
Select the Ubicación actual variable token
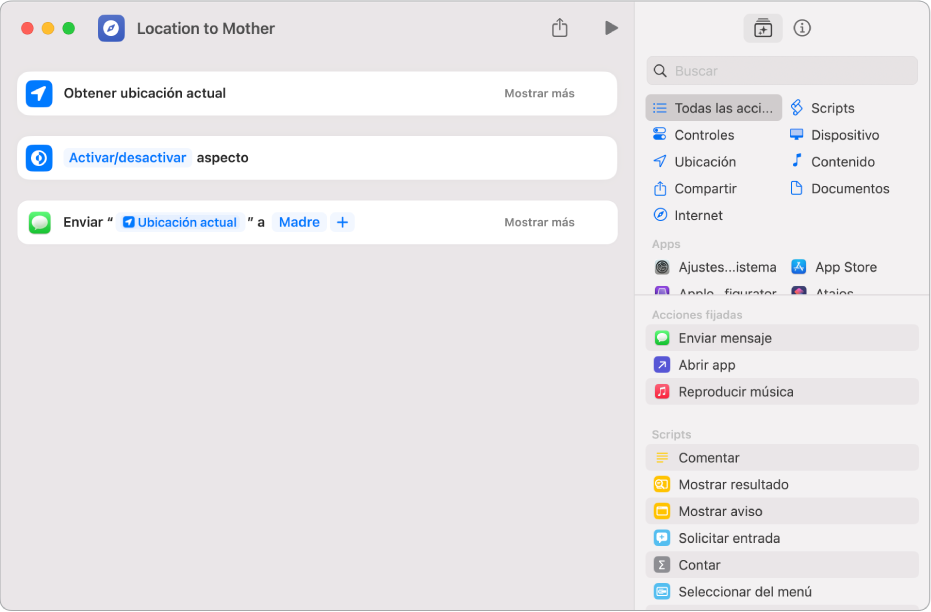pos(180,222)
